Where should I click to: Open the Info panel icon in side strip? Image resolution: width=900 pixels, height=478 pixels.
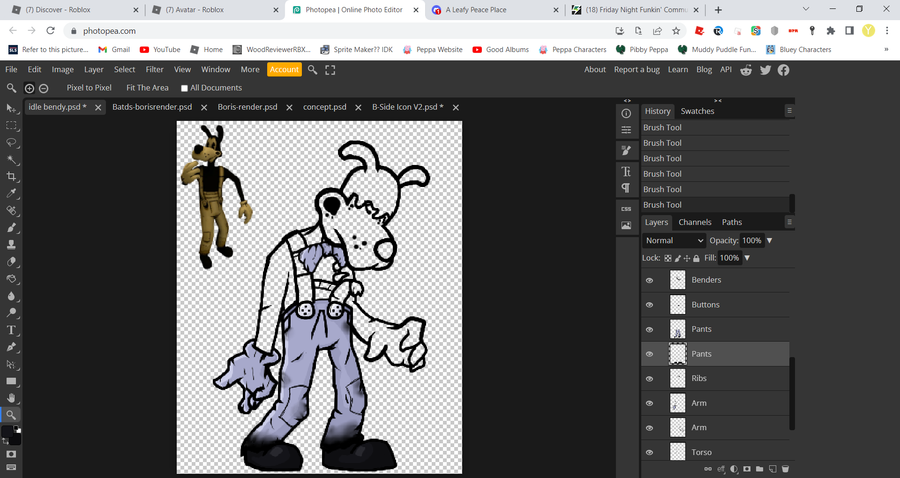point(626,114)
